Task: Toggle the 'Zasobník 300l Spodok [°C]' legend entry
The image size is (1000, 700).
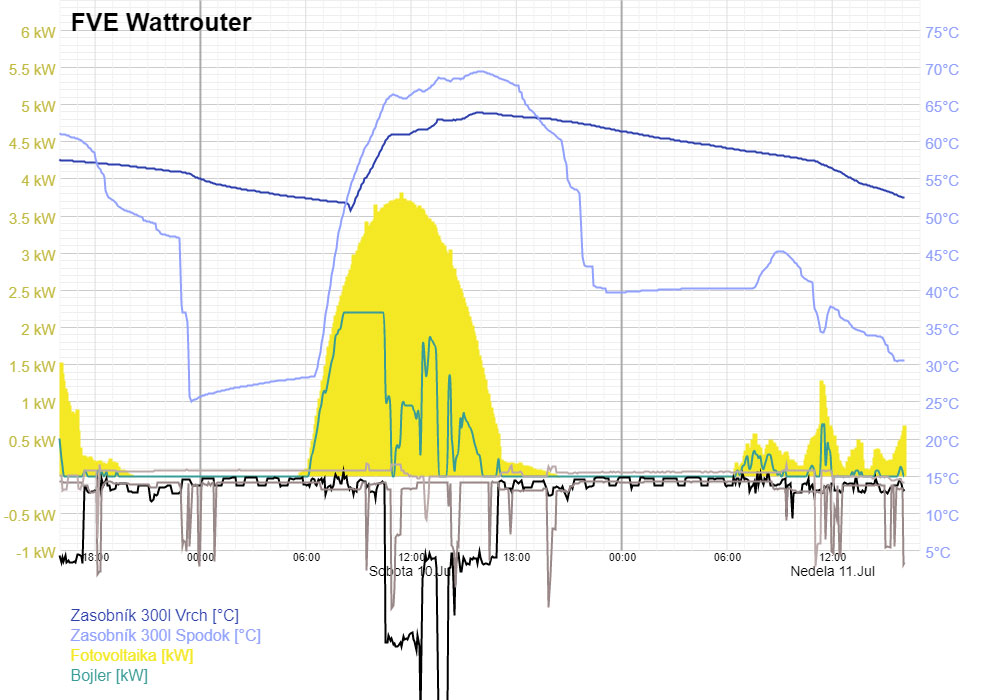Action: pos(165,635)
